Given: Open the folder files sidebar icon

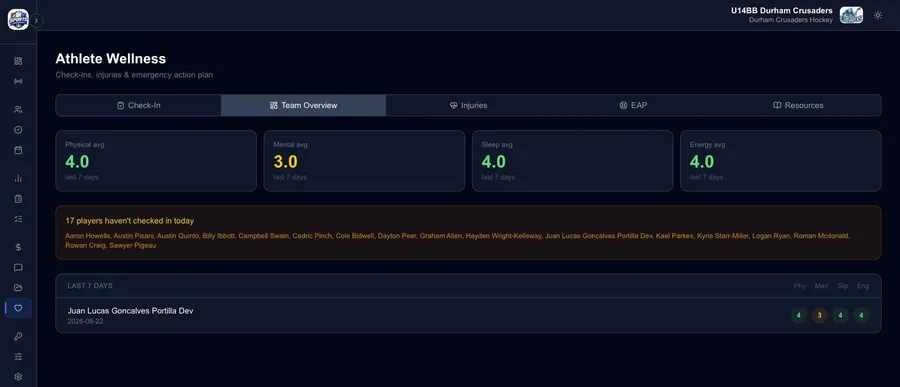Looking at the screenshot, I should [x=18, y=288].
